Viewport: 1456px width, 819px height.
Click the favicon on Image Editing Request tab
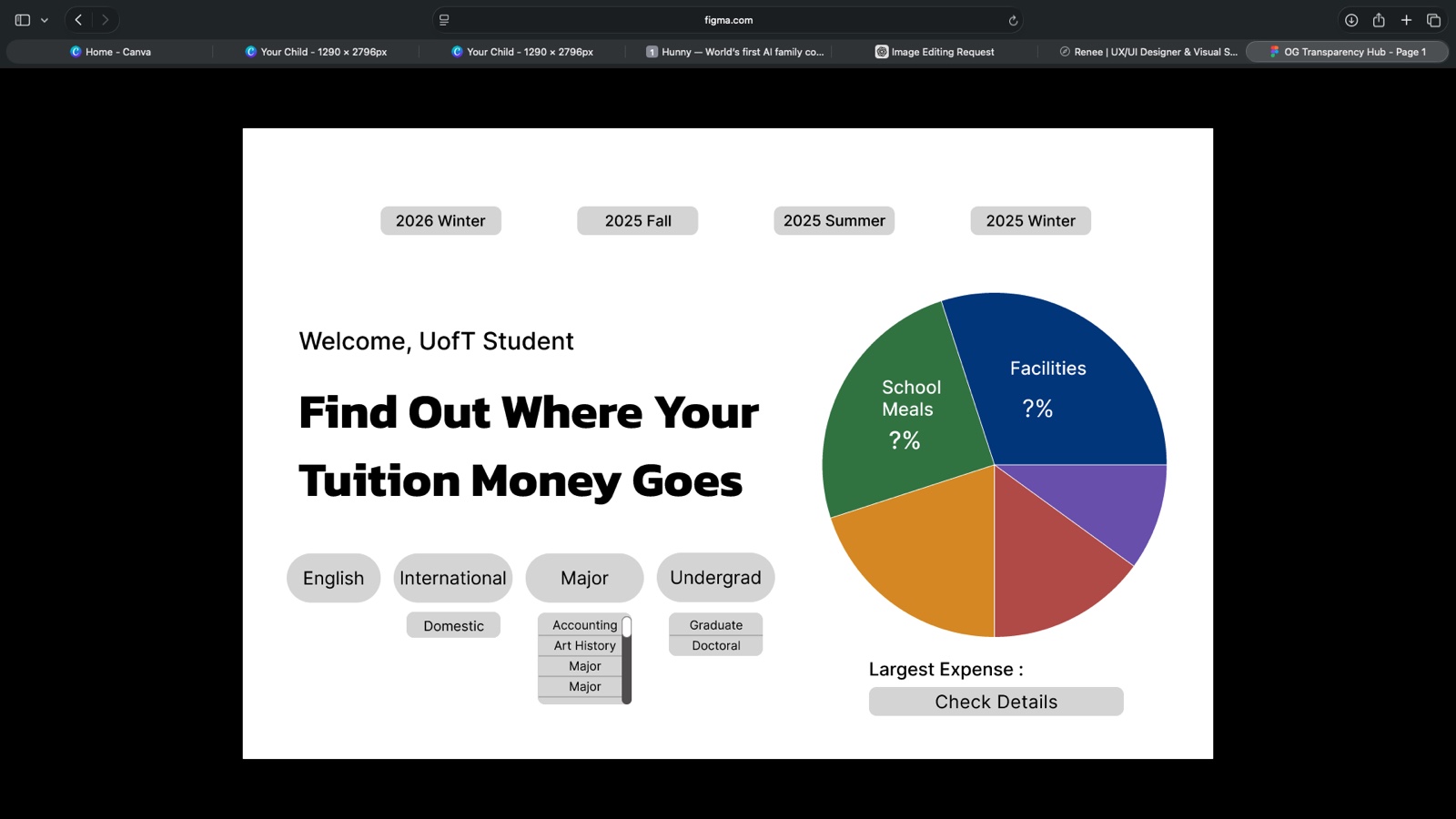882,52
